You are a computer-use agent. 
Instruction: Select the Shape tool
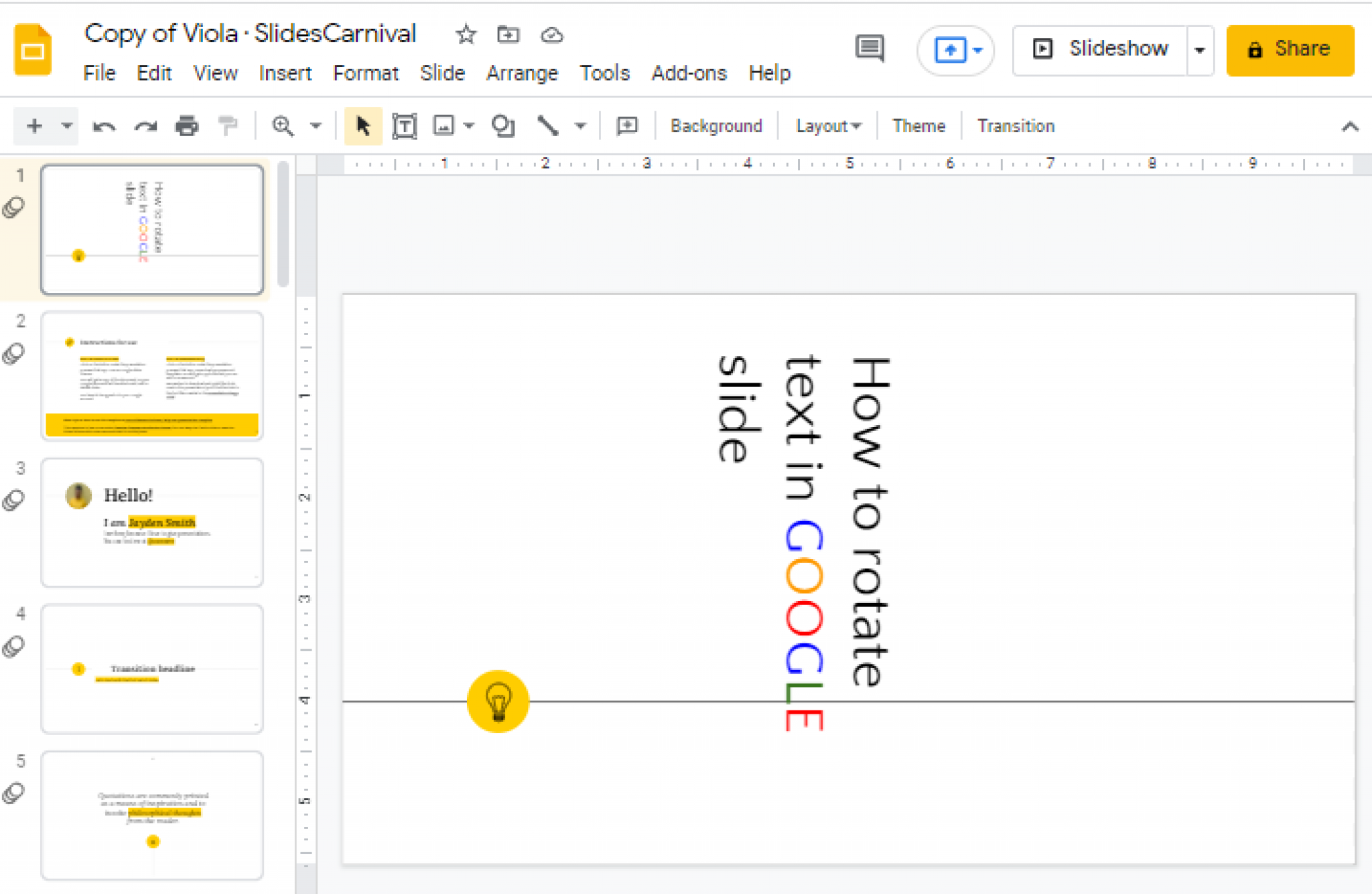click(502, 126)
